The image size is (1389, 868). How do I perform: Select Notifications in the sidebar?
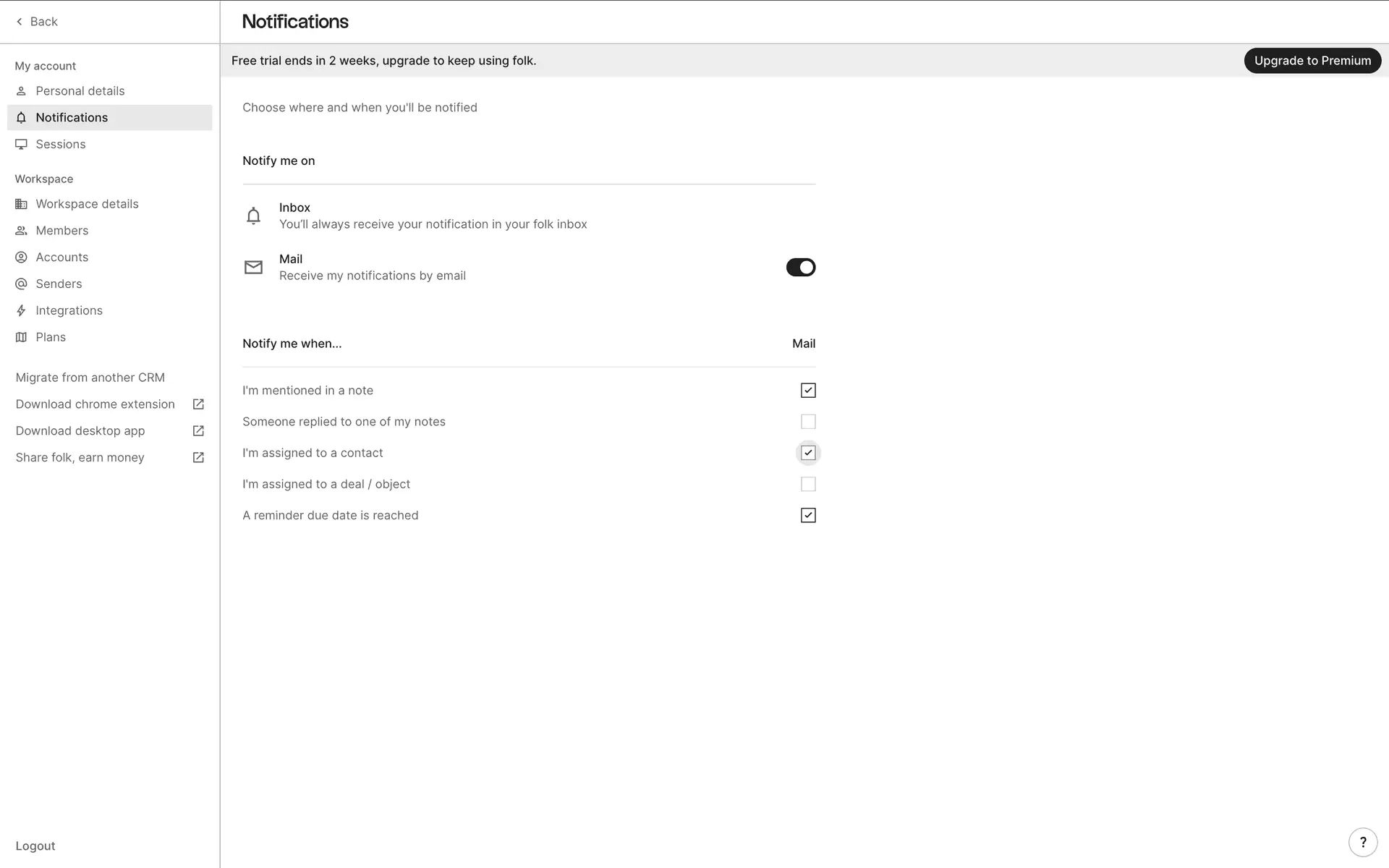click(x=72, y=118)
